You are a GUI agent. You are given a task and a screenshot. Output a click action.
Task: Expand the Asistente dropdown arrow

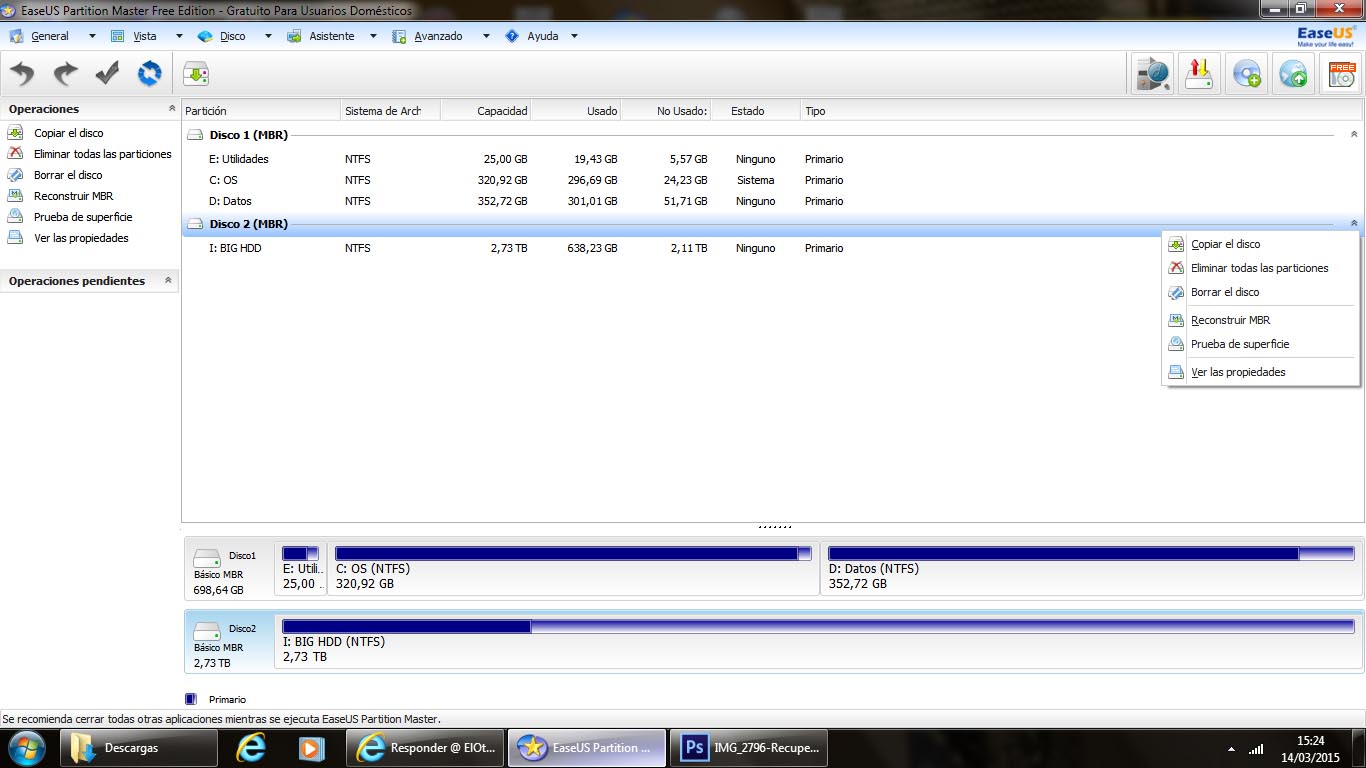click(373, 36)
